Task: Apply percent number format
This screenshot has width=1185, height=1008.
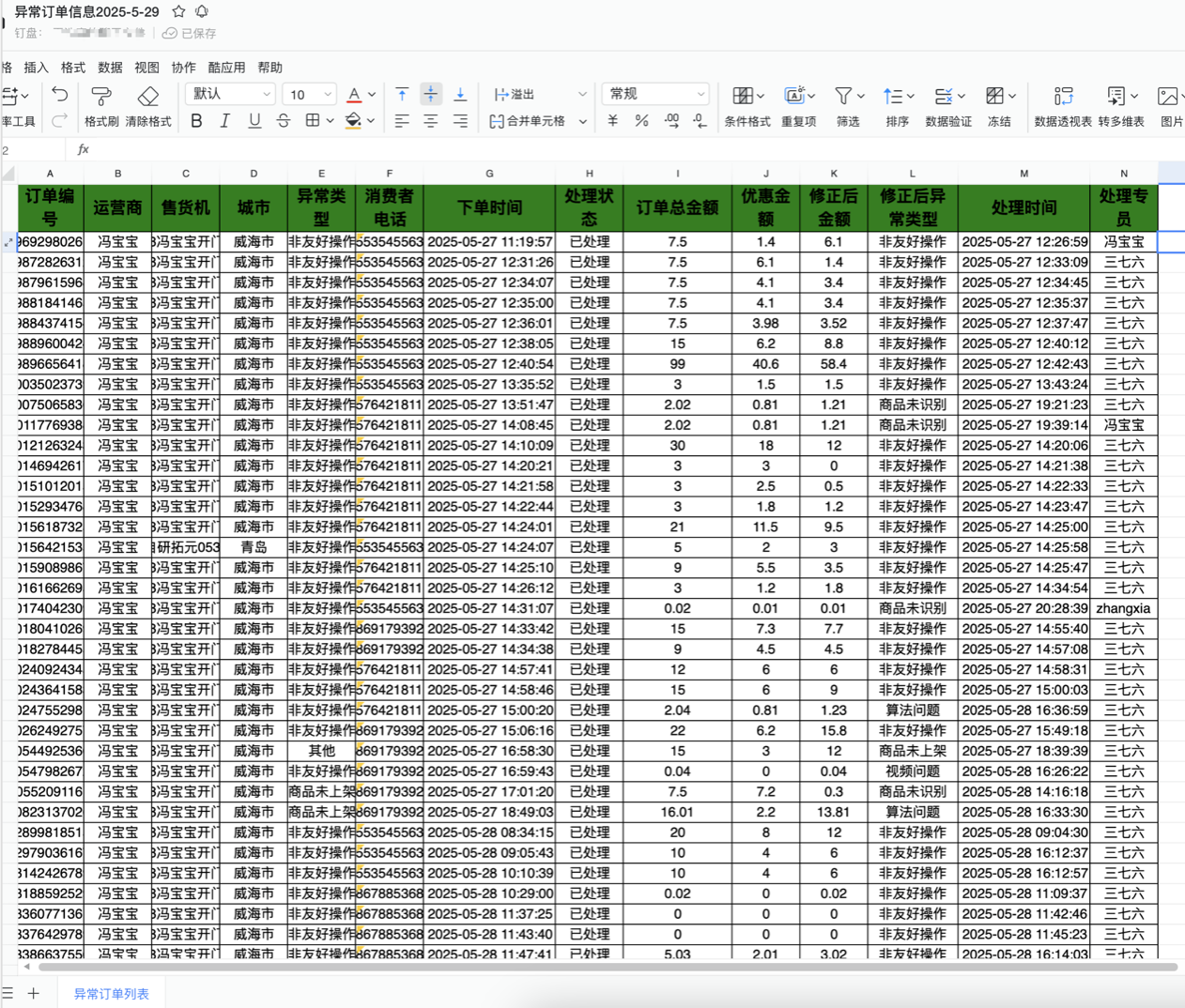Action: (x=642, y=120)
